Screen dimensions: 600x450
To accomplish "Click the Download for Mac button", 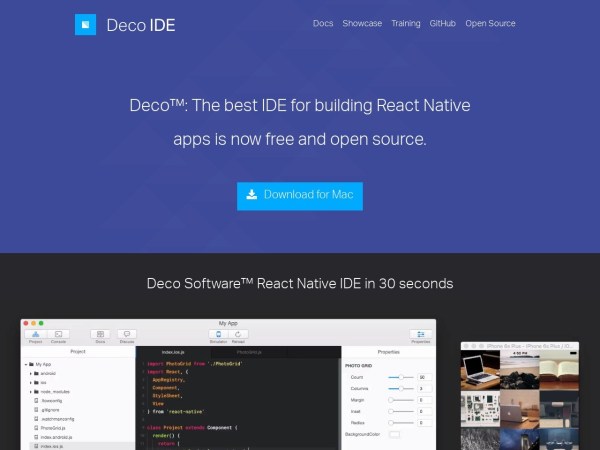I will [x=300, y=195].
